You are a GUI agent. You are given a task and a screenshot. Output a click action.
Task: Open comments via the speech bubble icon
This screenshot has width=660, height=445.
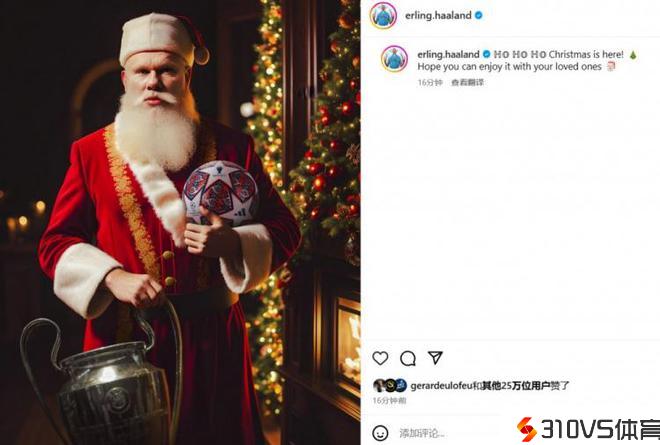click(408, 358)
